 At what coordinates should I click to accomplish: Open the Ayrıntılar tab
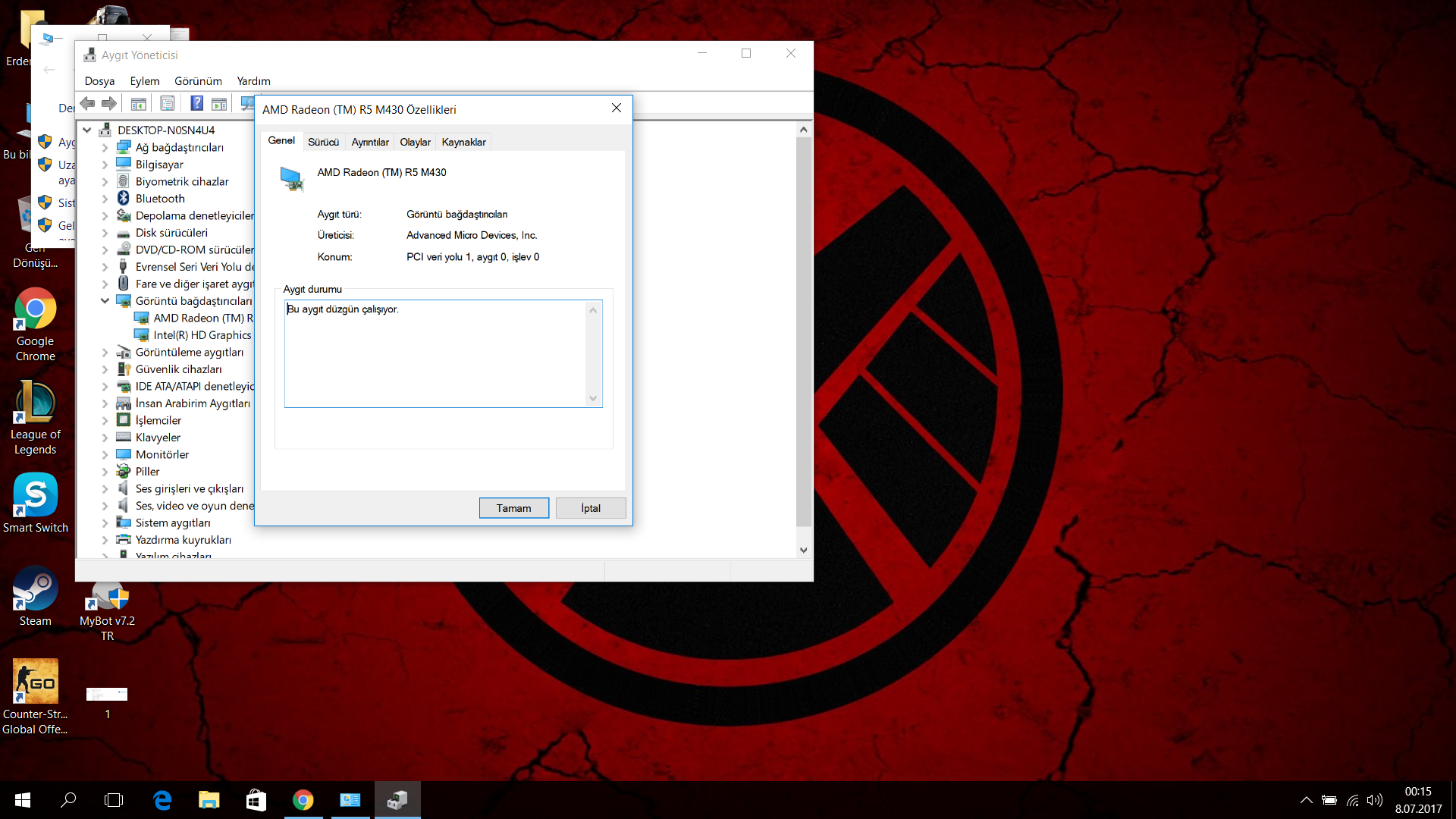369,142
